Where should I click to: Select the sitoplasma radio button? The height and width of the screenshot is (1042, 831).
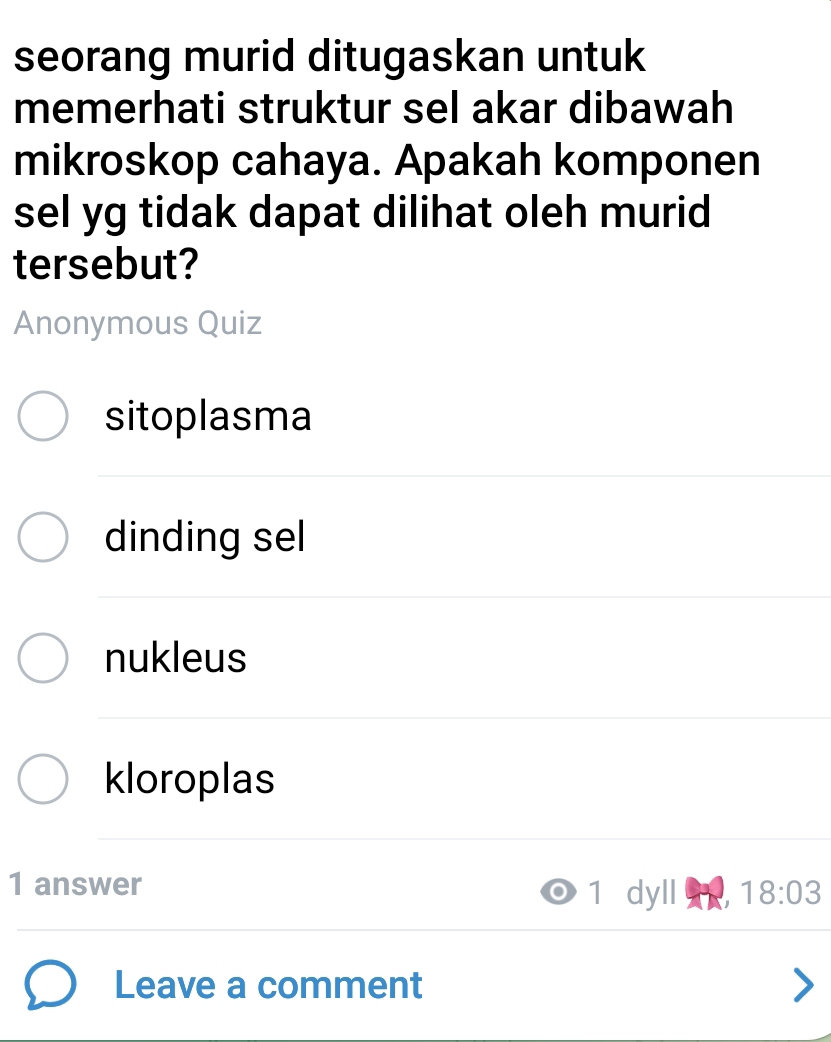[43, 417]
